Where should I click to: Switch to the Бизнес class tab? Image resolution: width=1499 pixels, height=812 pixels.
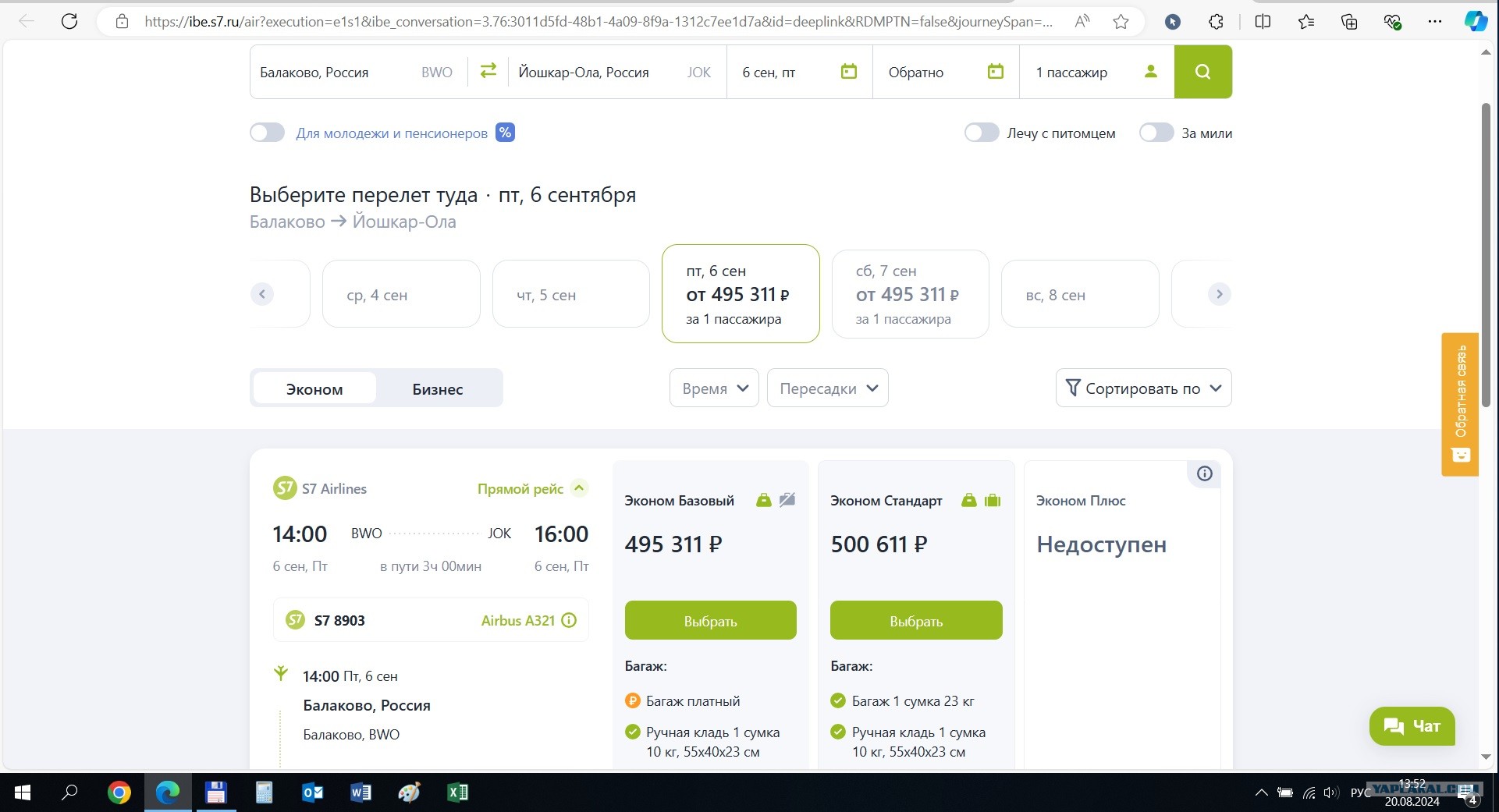click(x=437, y=388)
